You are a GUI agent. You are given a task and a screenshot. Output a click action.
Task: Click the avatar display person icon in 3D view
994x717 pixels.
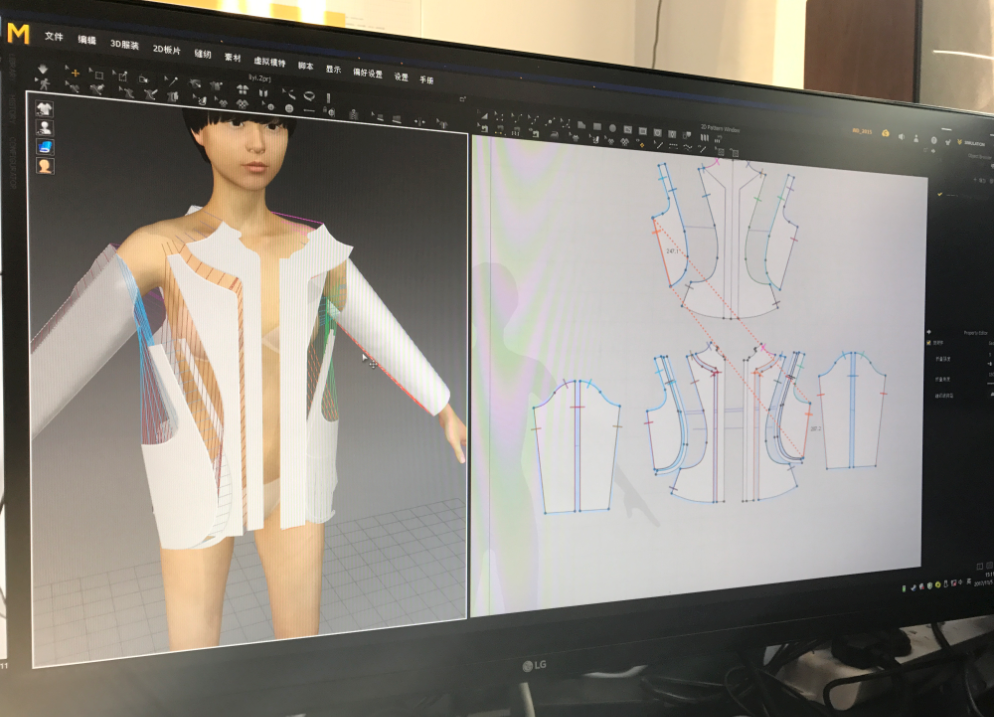(x=44, y=127)
